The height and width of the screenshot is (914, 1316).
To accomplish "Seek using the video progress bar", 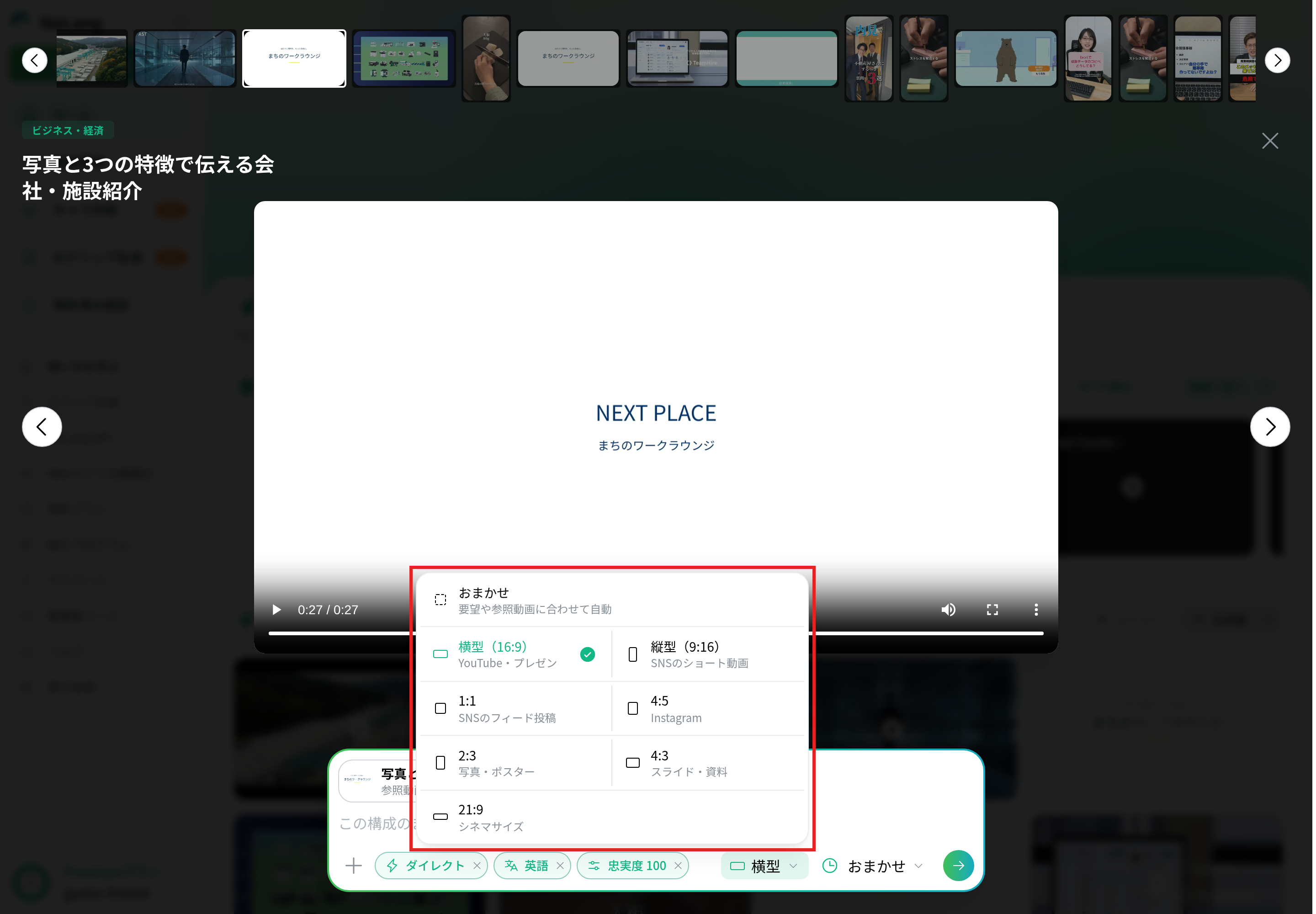I will (656, 633).
